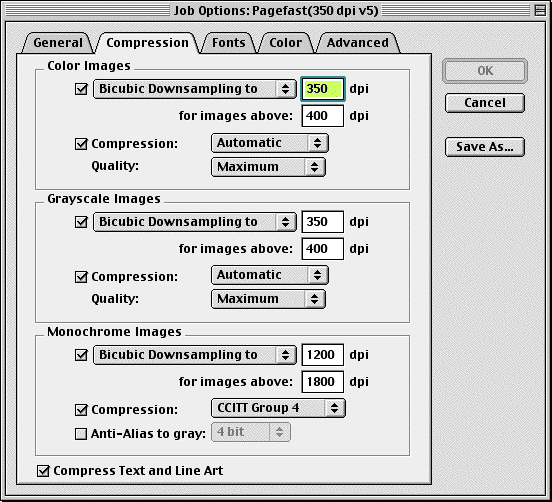Screen dimensions: 552x502
Task: Click the highlighted Color Images 350 dpi field
Action: pos(322,89)
